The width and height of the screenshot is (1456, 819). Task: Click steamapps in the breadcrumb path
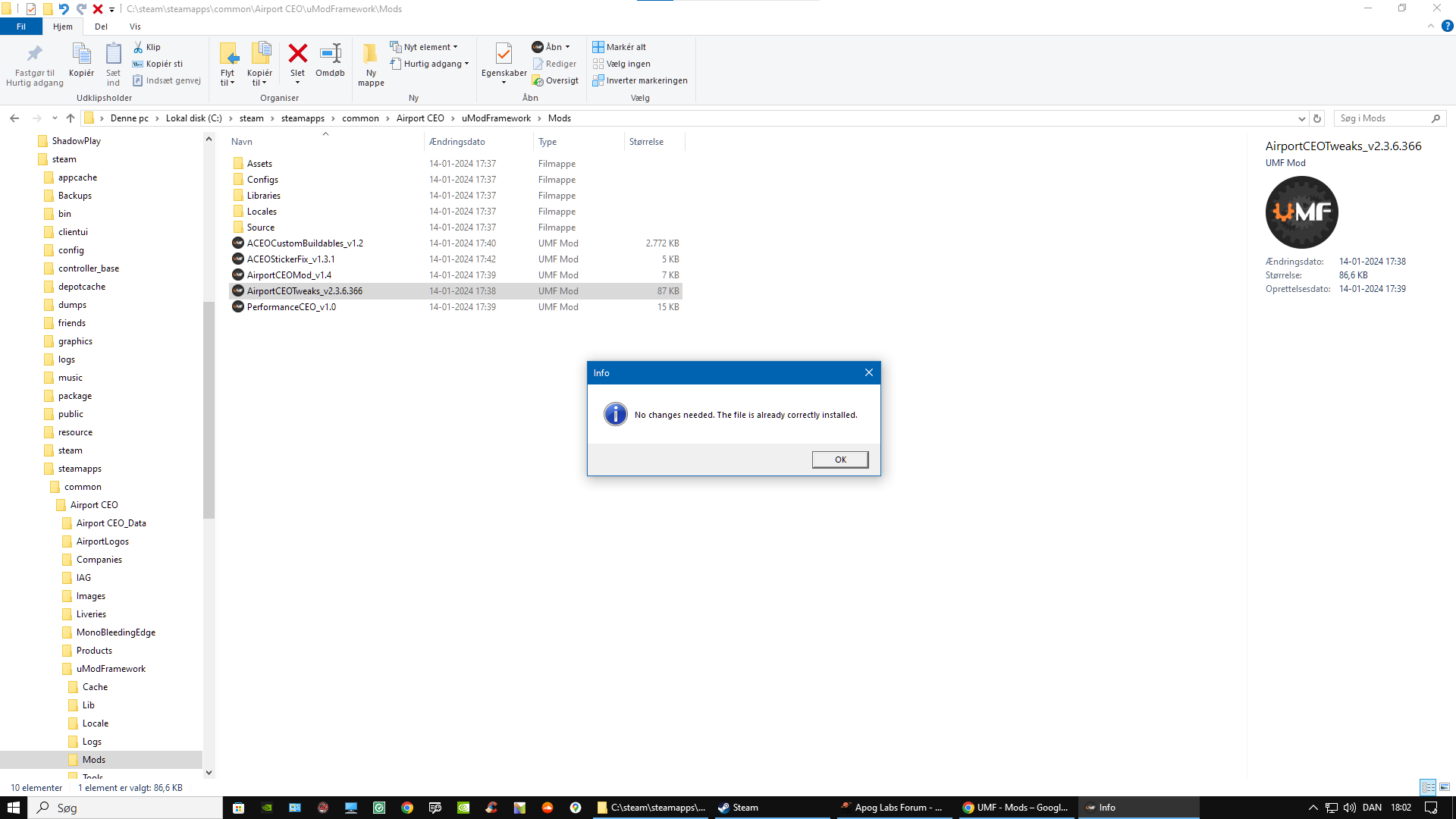click(x=303, y=118)
